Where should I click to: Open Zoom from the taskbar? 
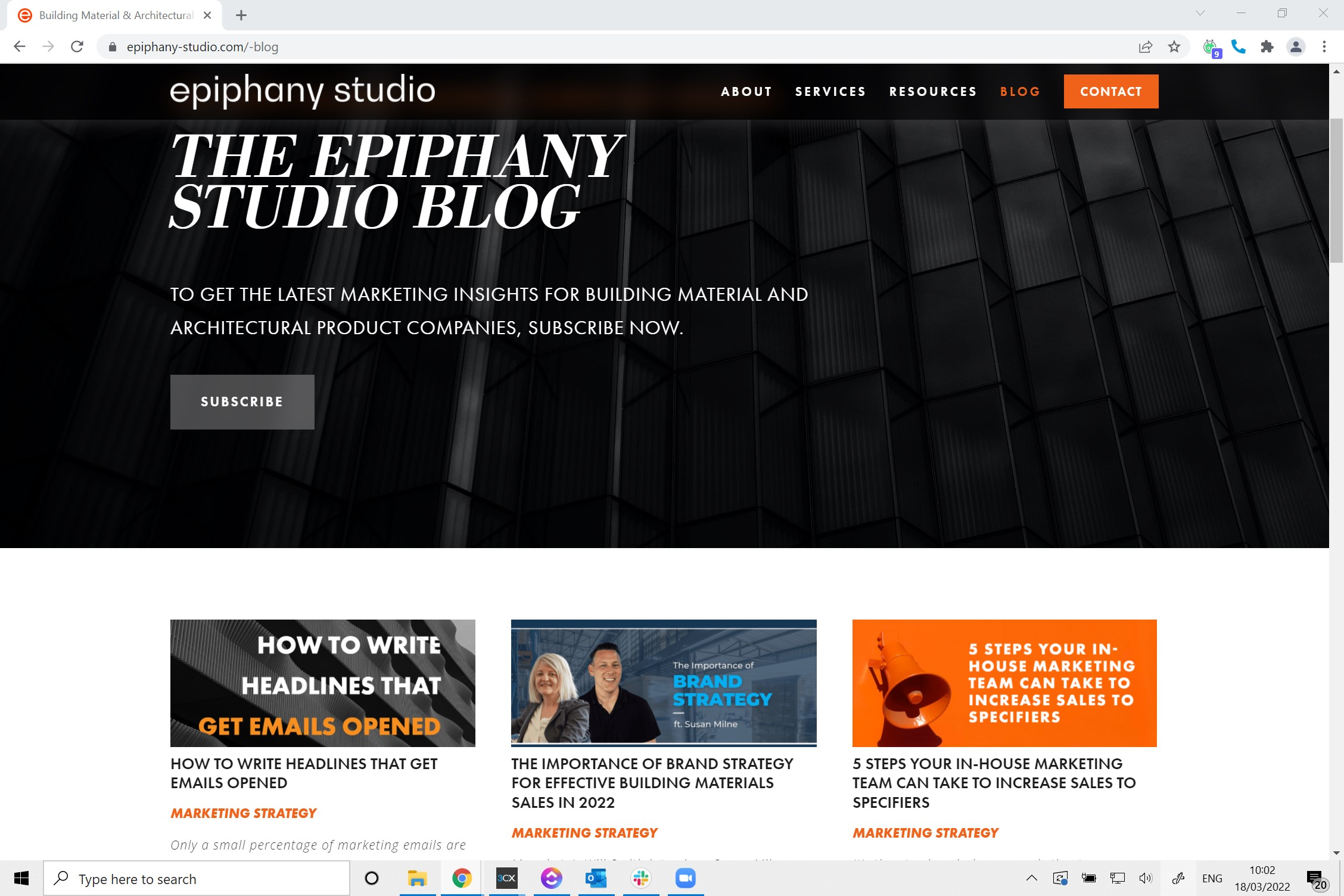(x=686, y=878)
